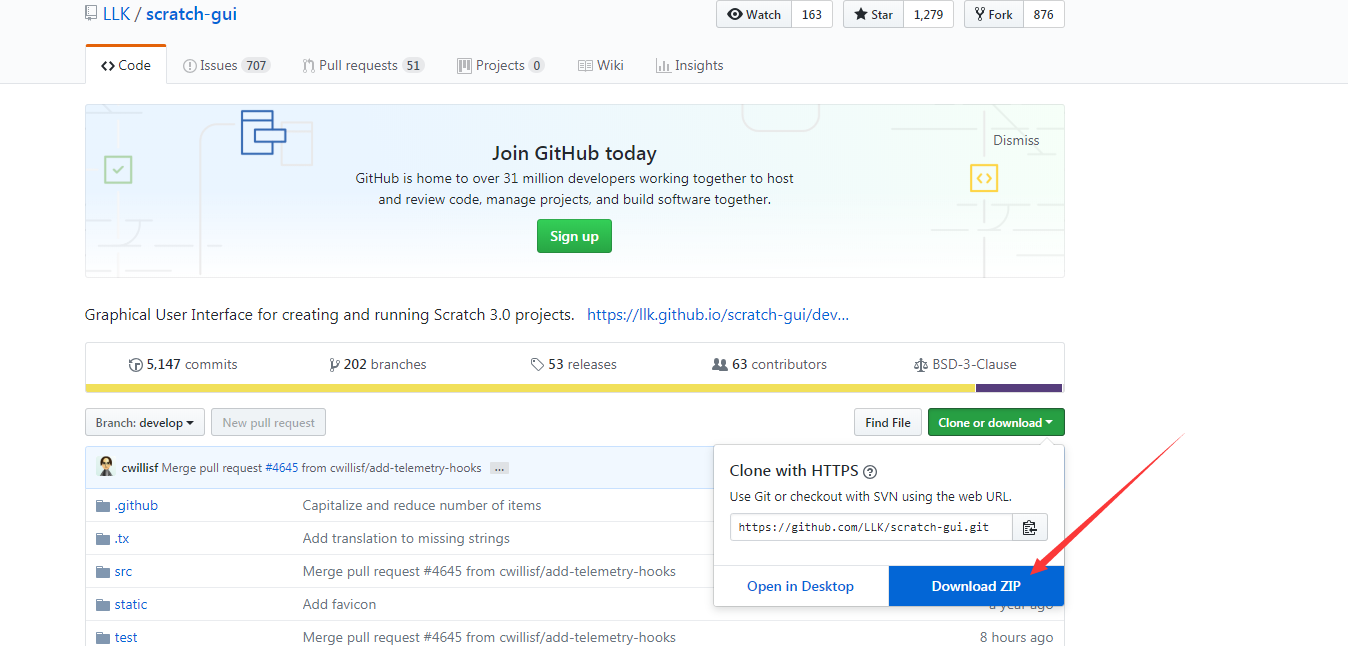Screen dimensions: 1348x646
Task: Open the llk.github.io project URL
Action: click(x=718, y=314)
